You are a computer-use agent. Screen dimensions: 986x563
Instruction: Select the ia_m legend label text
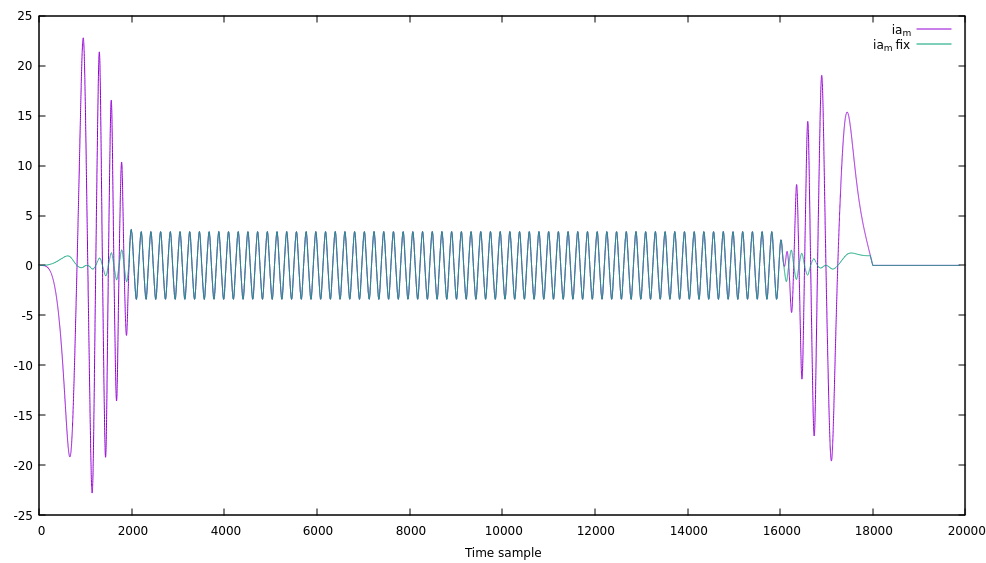(901, 30)
